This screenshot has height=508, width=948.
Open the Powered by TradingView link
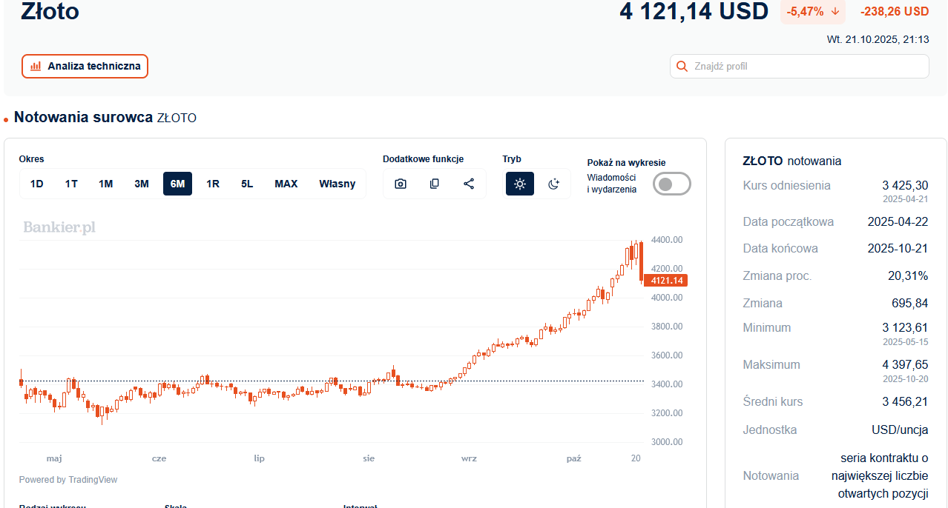point(68,480)
